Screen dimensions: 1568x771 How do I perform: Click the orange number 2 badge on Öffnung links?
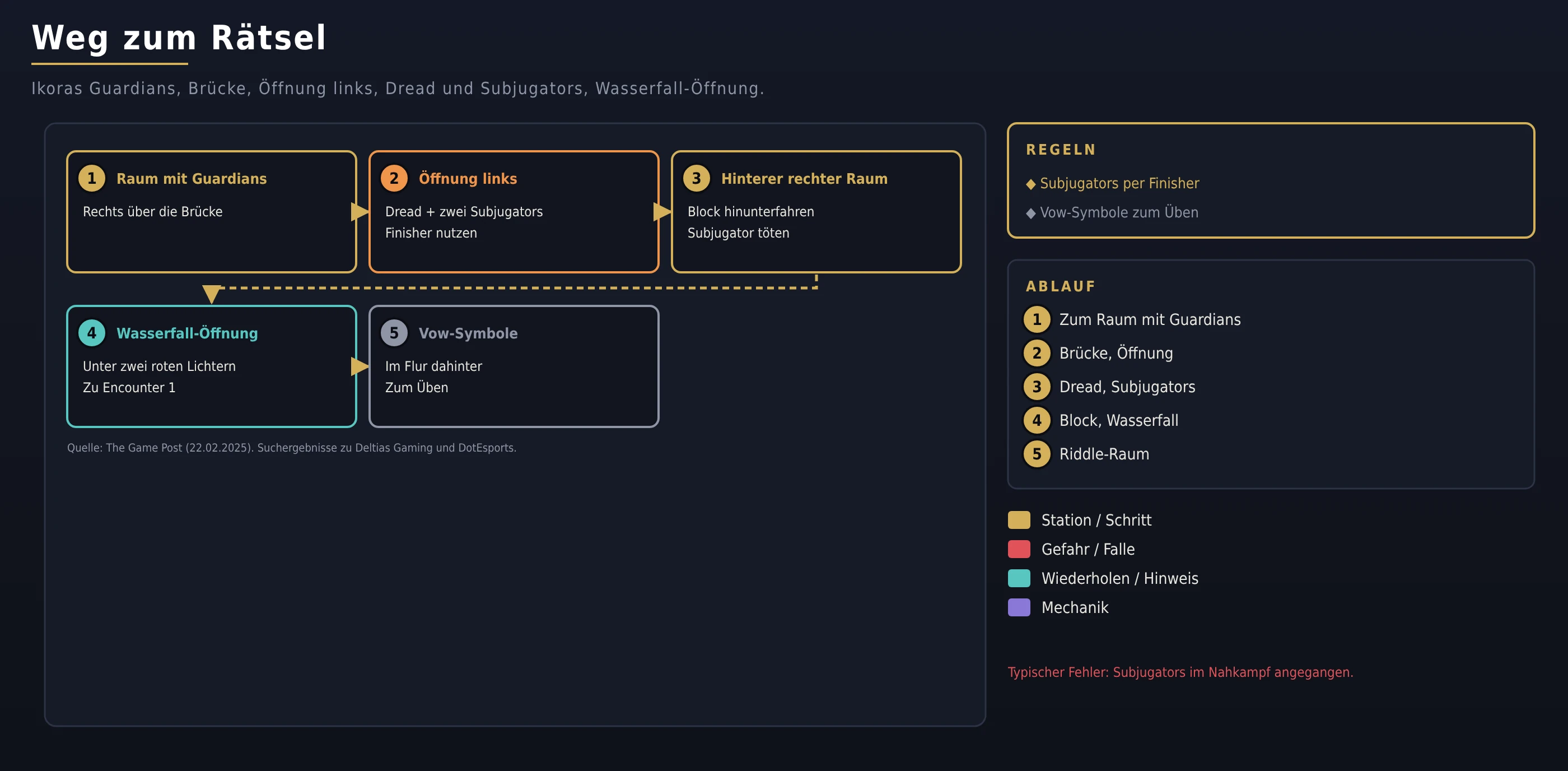[394, 178]
